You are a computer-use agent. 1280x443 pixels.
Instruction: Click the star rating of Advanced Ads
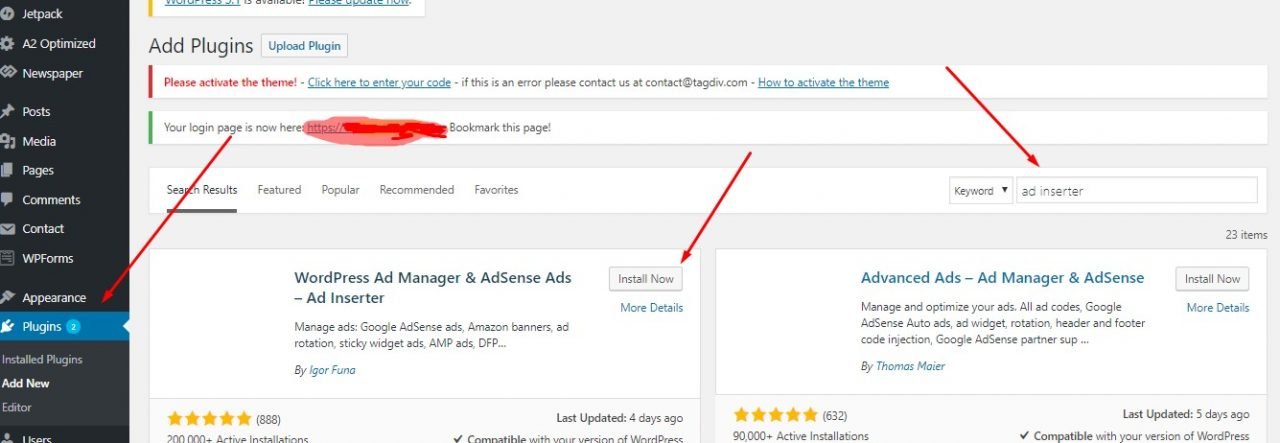coord(776,415)
